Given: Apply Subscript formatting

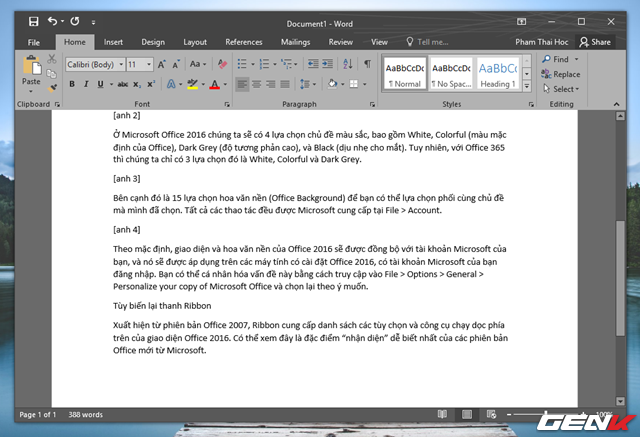Looking at the screenshot, I should tap(137, 84).
